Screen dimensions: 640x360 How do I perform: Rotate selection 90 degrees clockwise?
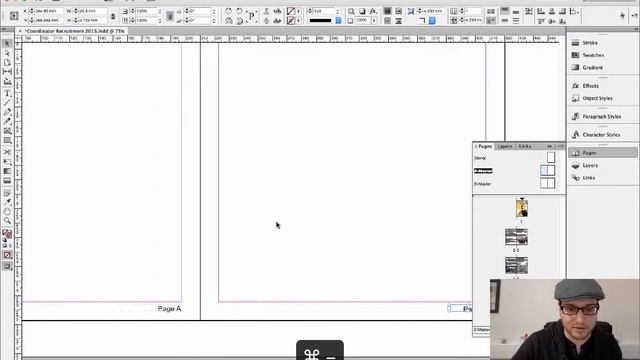tap(229, 11)
